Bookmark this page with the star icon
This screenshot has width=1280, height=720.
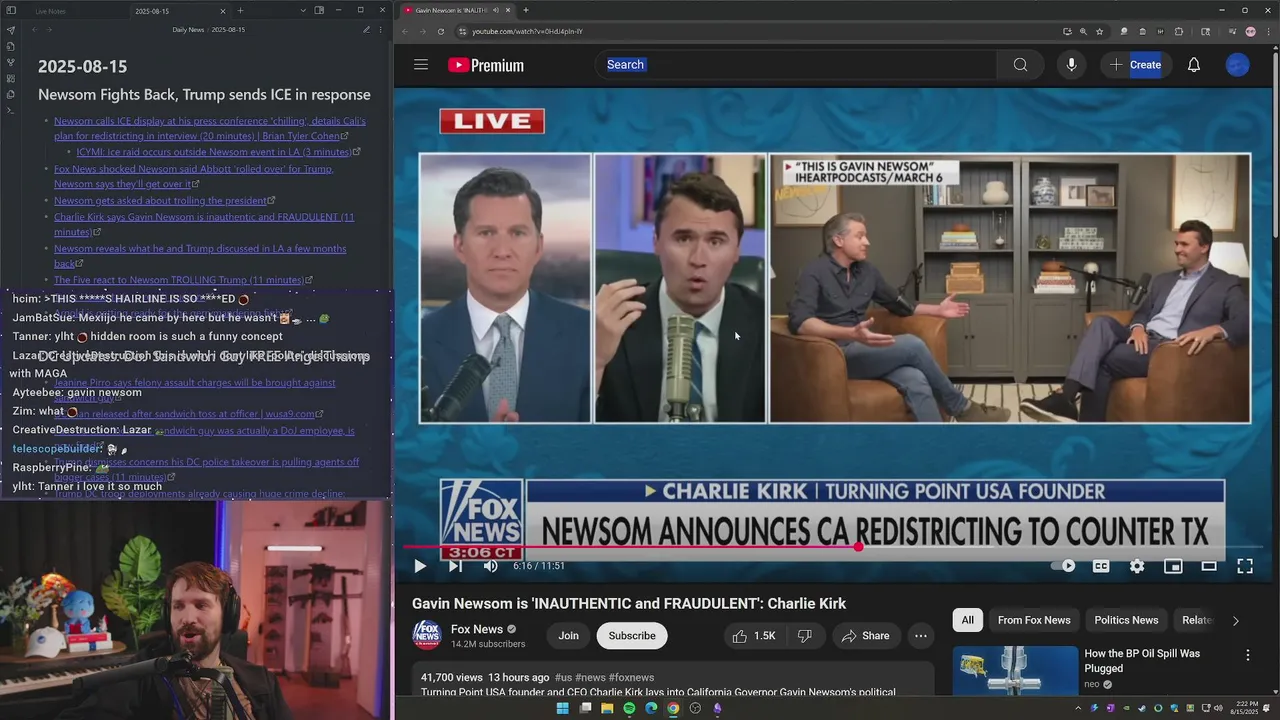1100,31
